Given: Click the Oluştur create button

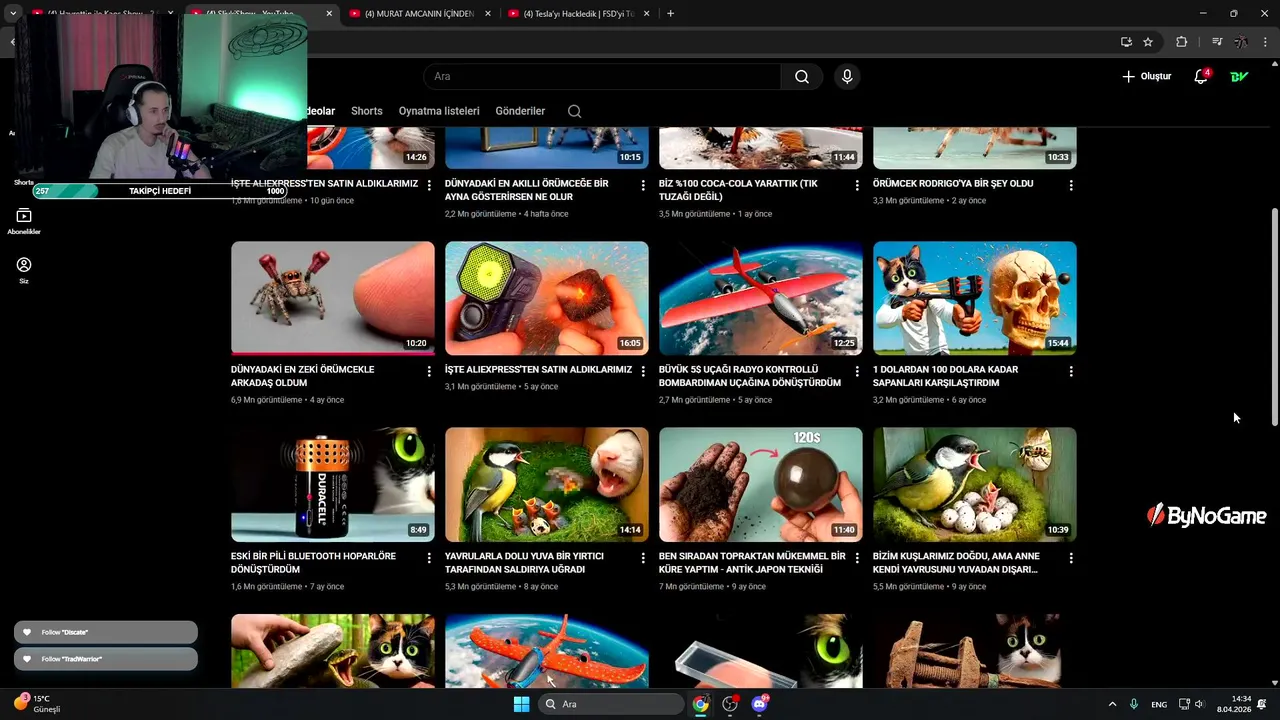Looking at the screenshot, I should pyautogui.click(x=1146, y=77).
